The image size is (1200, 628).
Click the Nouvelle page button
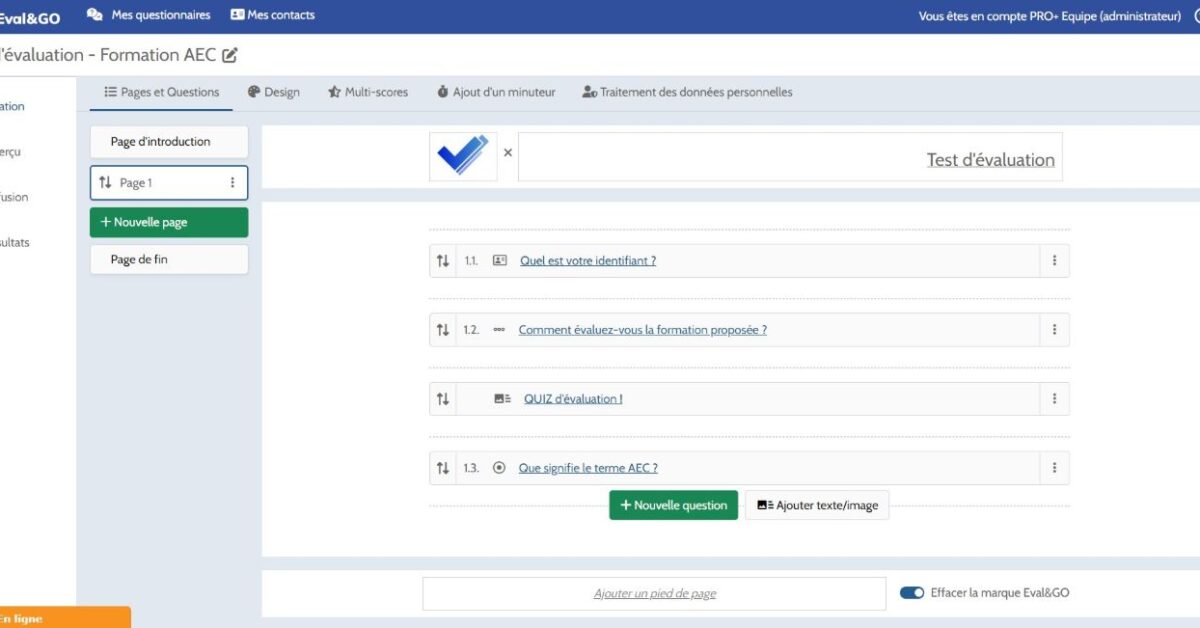[x=168, y=221]
